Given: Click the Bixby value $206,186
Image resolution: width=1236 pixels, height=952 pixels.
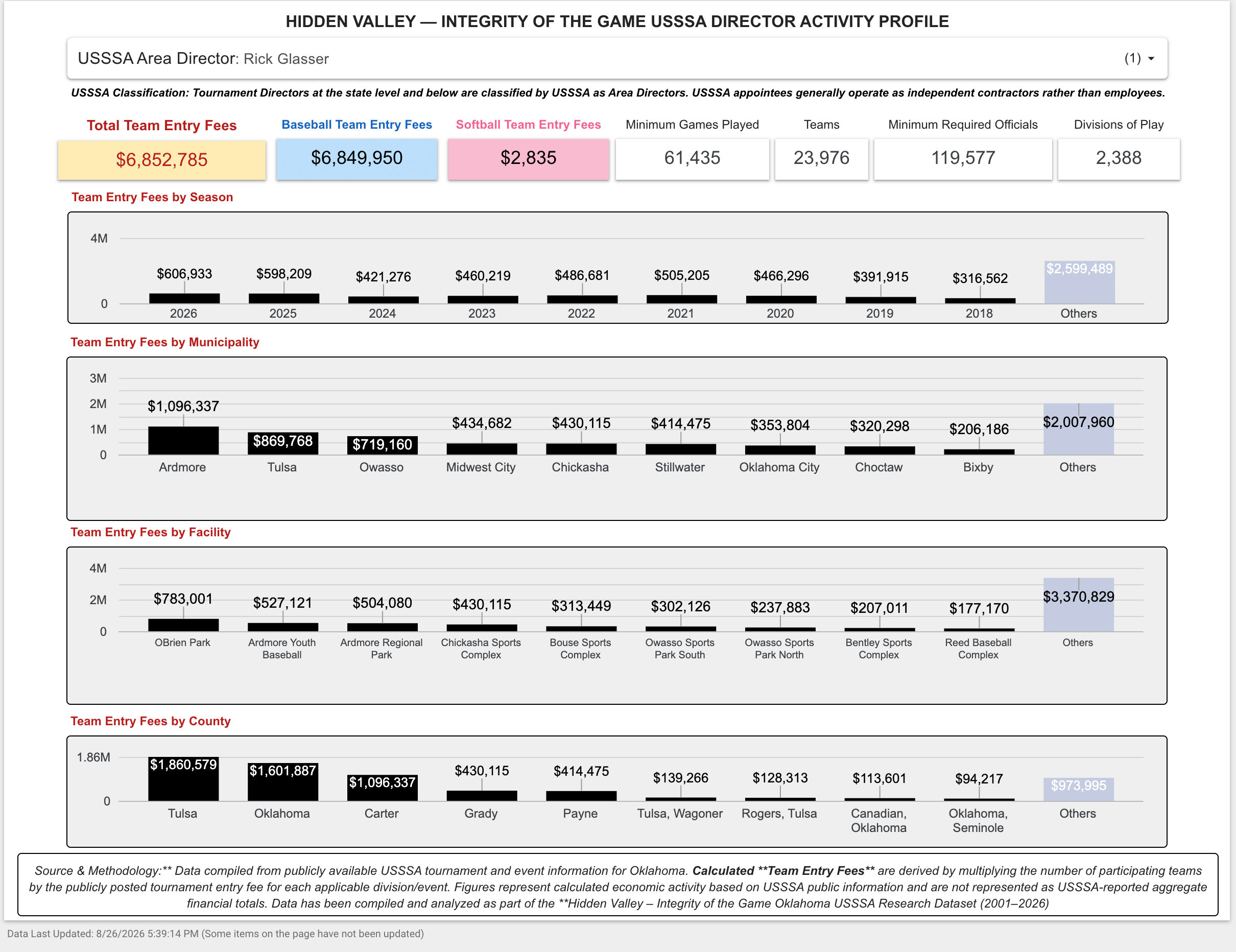Looking at the screenshot, I should [979, 429].
